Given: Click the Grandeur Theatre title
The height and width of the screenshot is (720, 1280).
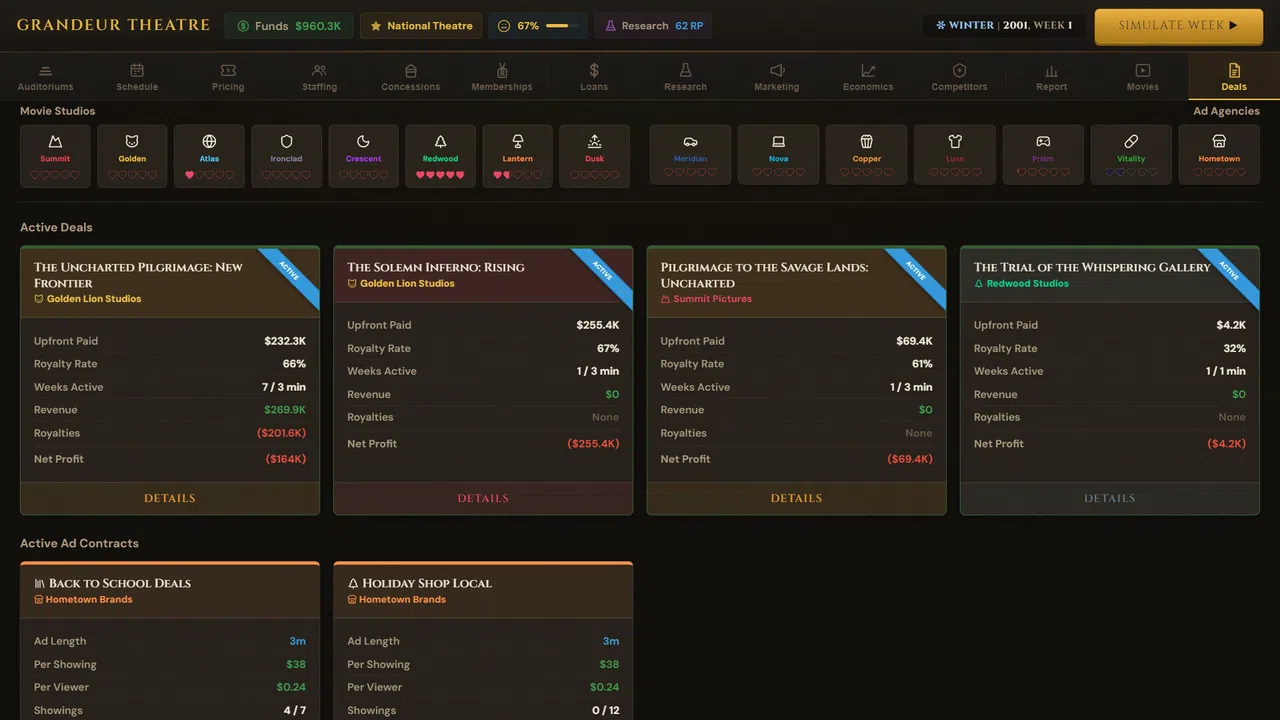Looking at the screenshot, I should point(113,25).
